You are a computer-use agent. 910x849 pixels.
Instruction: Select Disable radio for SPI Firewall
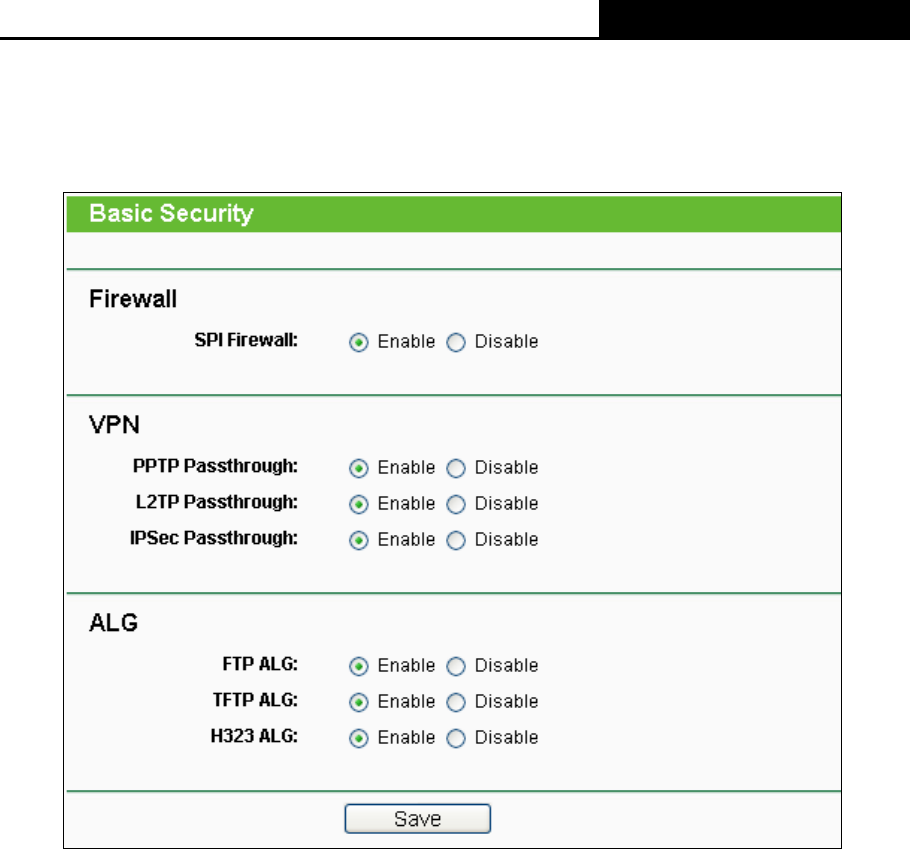pyautogui.click(x=456, y=342)
